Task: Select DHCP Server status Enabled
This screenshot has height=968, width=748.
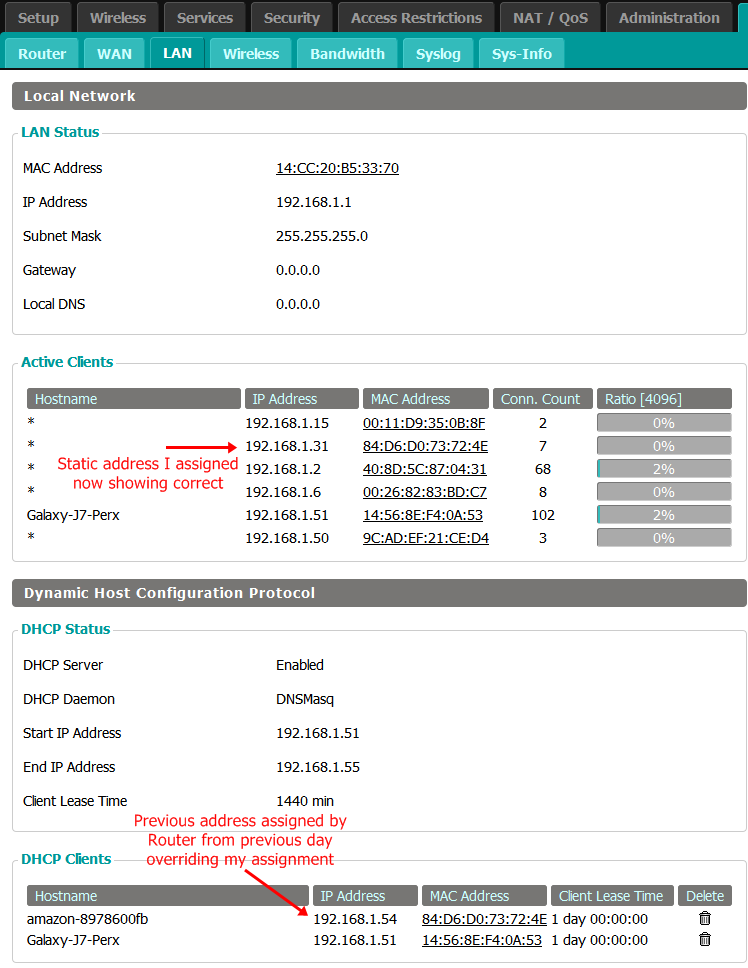Action: click(x=300, y=665)
